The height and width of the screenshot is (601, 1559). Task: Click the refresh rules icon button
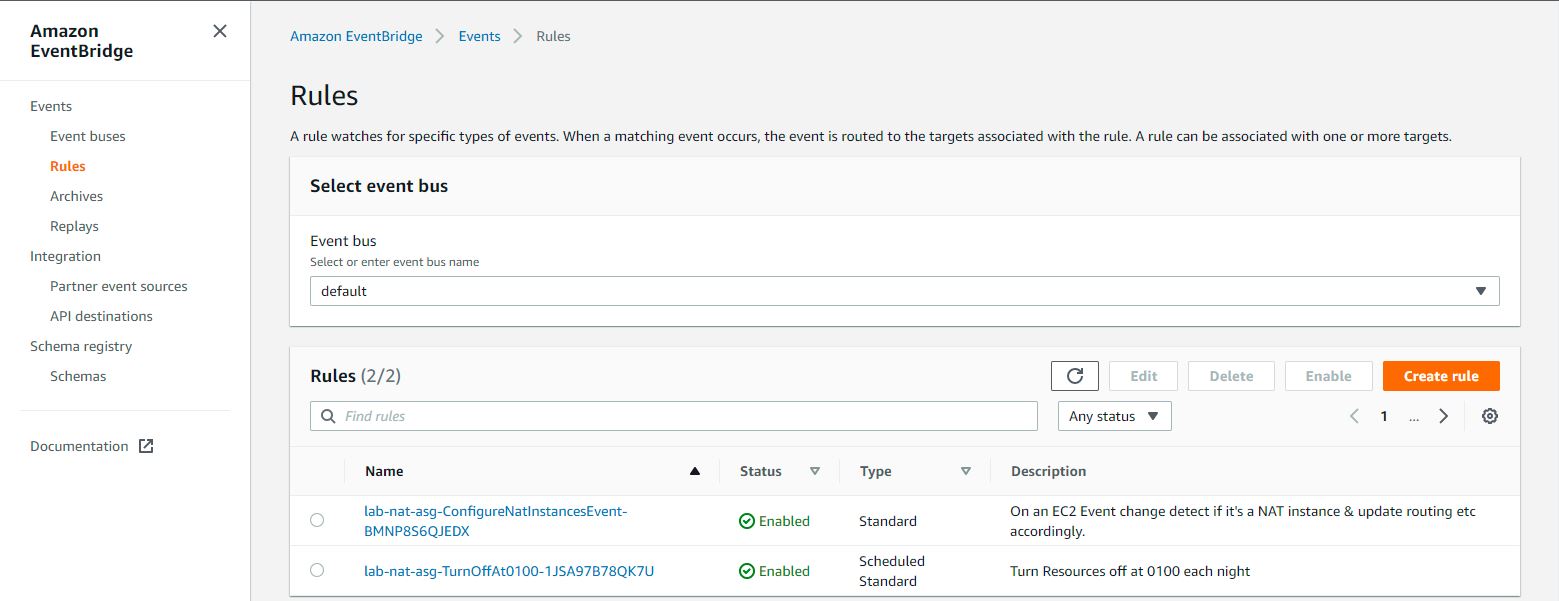pos(1075,376)
